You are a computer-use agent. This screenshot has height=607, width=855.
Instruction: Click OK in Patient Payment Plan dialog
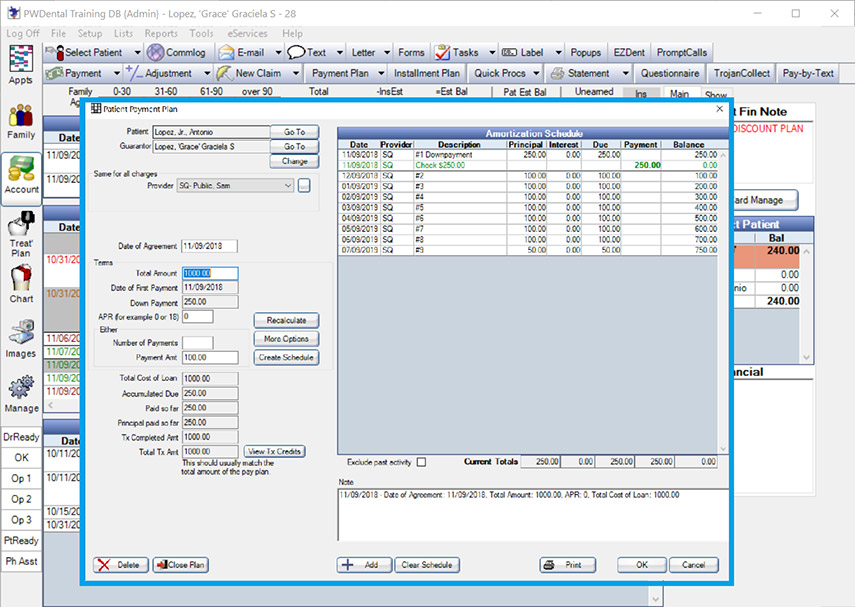pos(642,565)
